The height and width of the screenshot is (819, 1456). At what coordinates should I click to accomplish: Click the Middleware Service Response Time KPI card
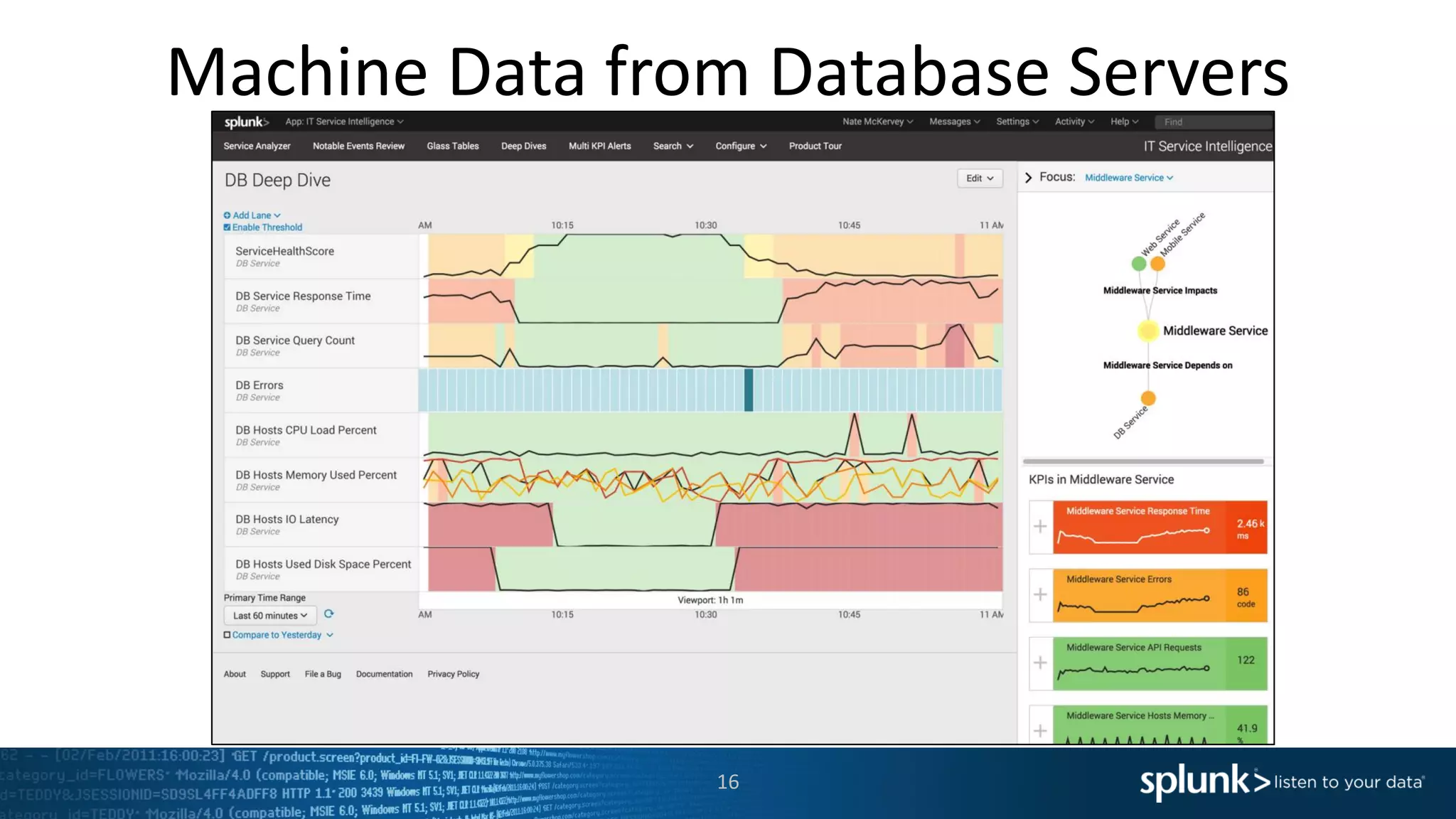pos(1160,527)
